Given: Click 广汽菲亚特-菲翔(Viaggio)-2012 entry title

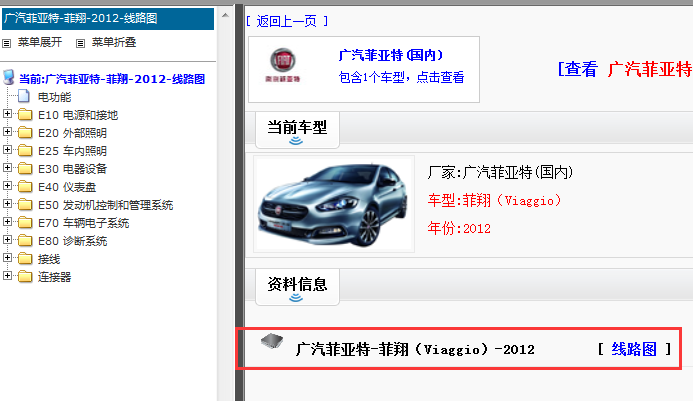Looking at the screenshot, I should pos(415,350).
